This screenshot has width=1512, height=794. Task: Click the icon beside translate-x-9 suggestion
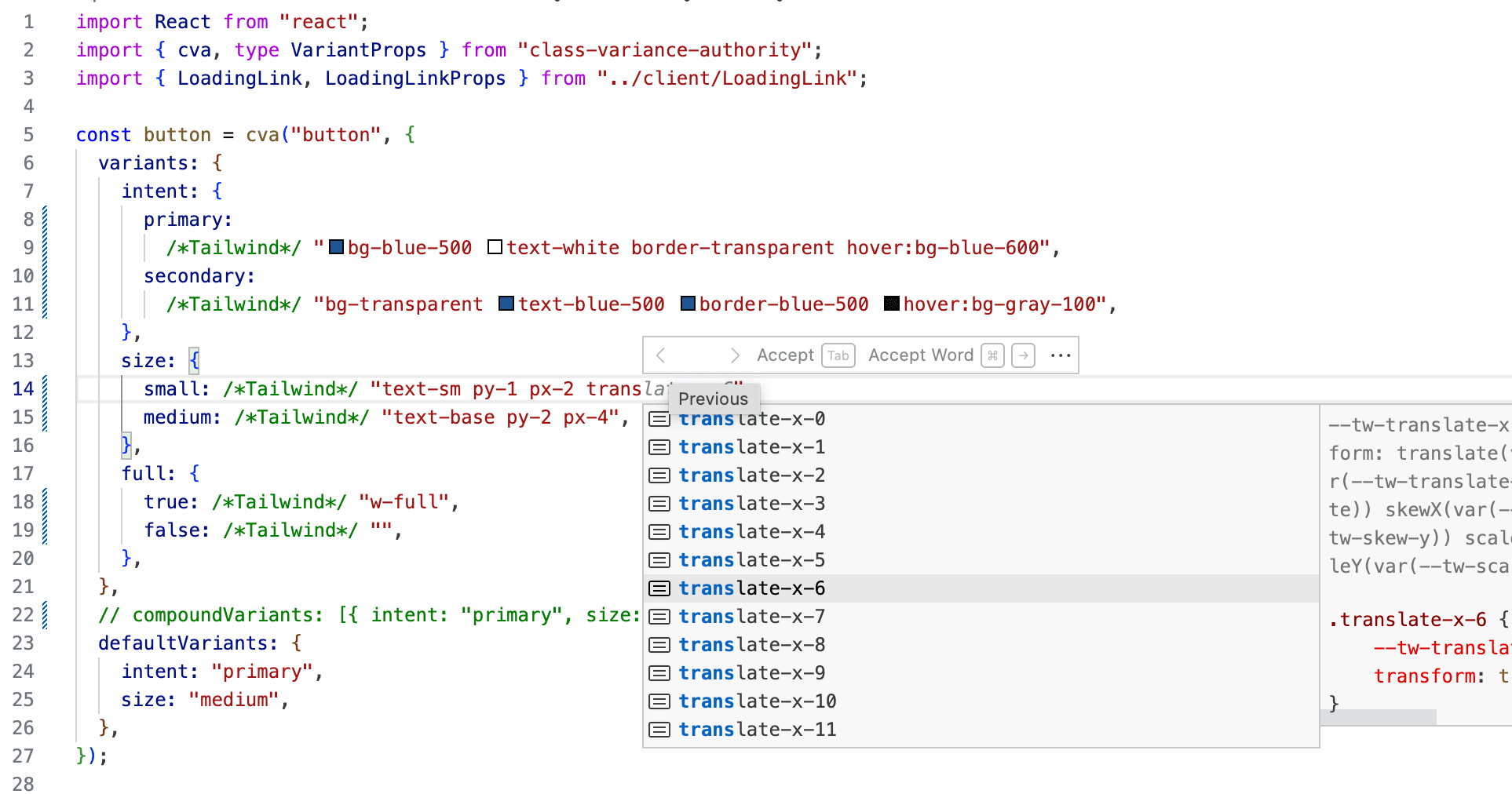[659, 673]
